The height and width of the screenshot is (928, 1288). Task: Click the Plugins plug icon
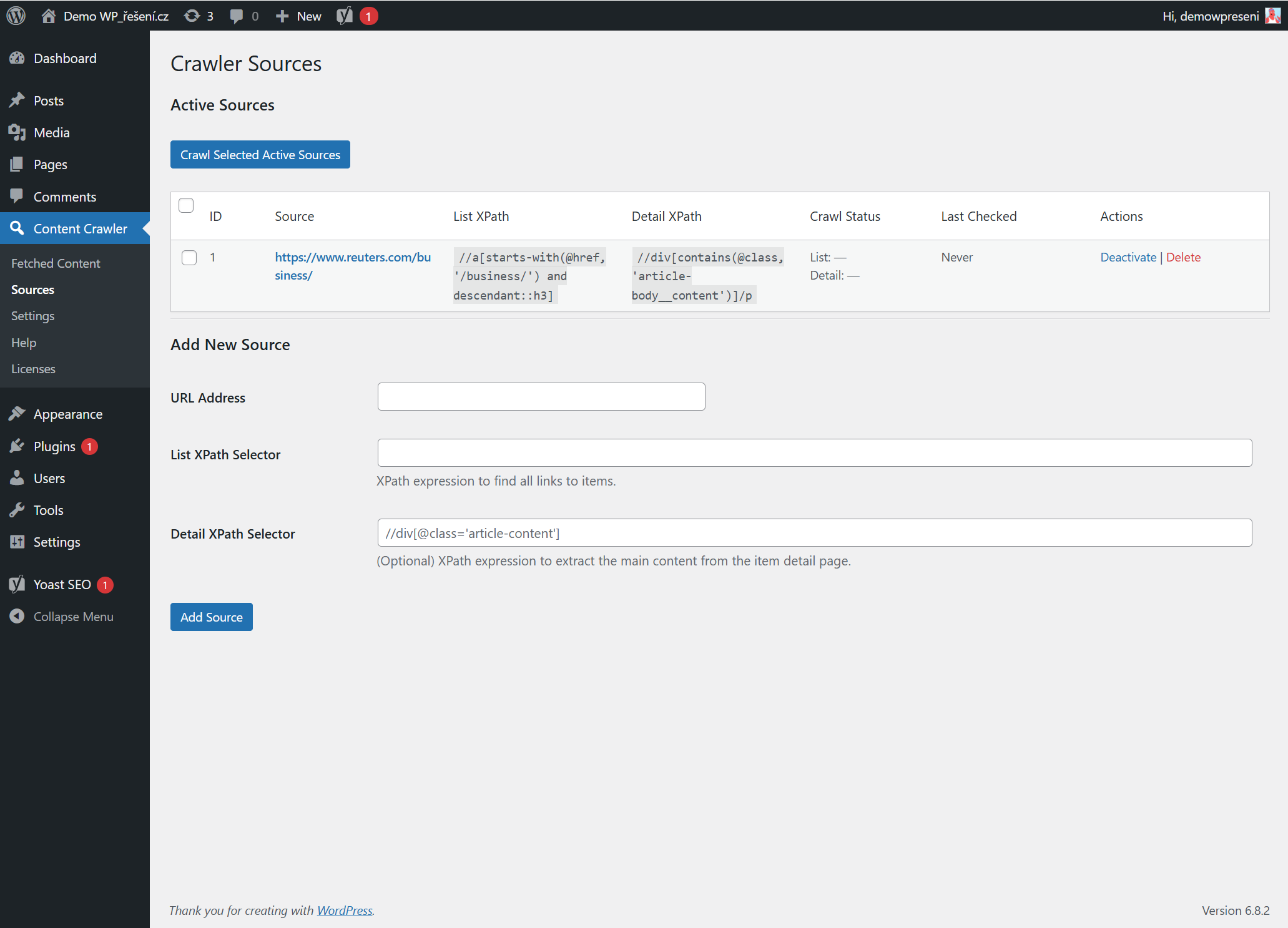pyautogui.click(x=17, y=446)
